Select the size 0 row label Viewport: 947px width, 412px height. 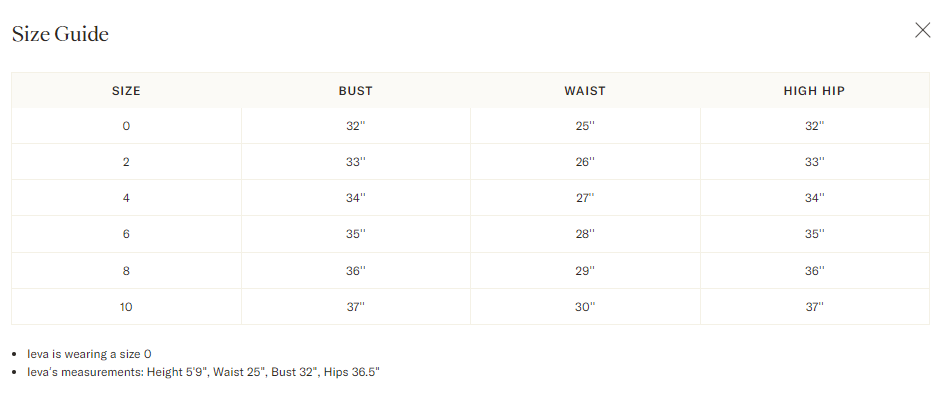click(126, 126)
